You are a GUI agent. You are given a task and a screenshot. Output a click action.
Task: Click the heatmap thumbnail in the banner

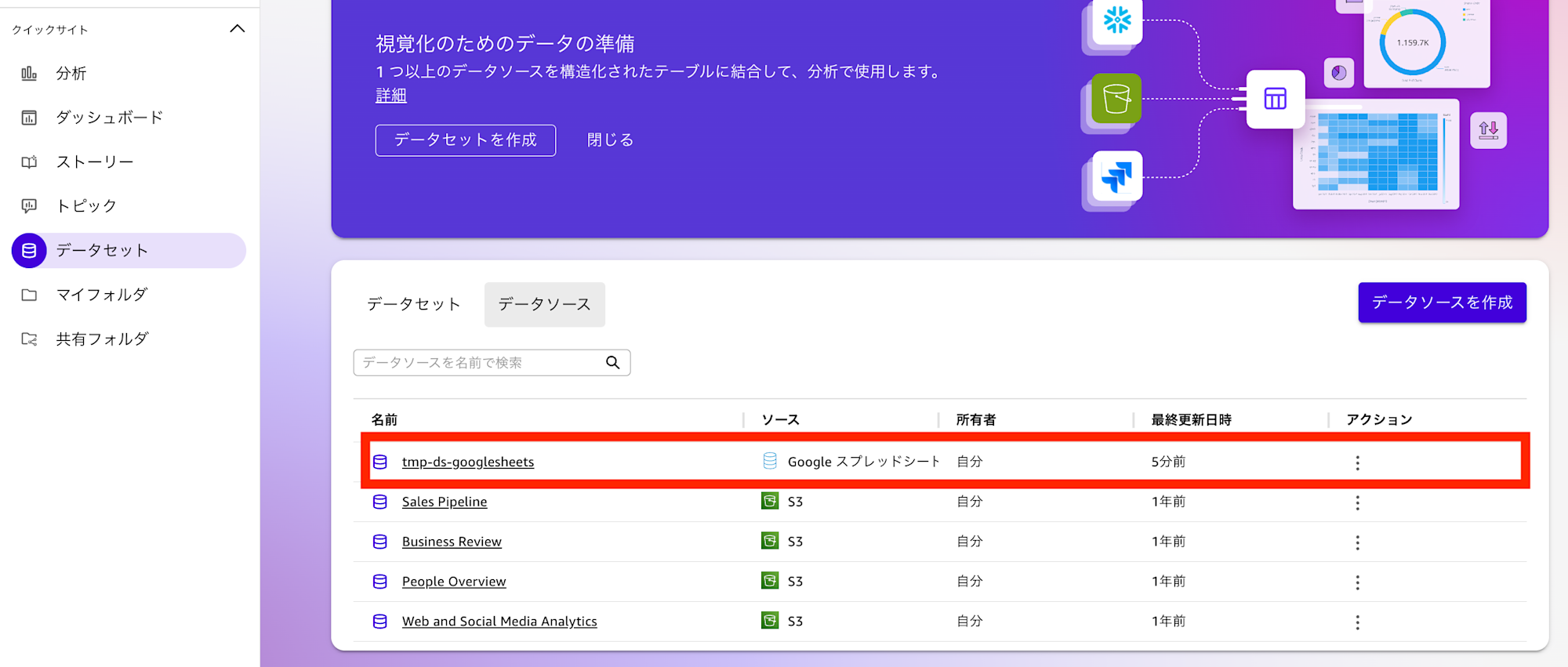coord(1377,154)
